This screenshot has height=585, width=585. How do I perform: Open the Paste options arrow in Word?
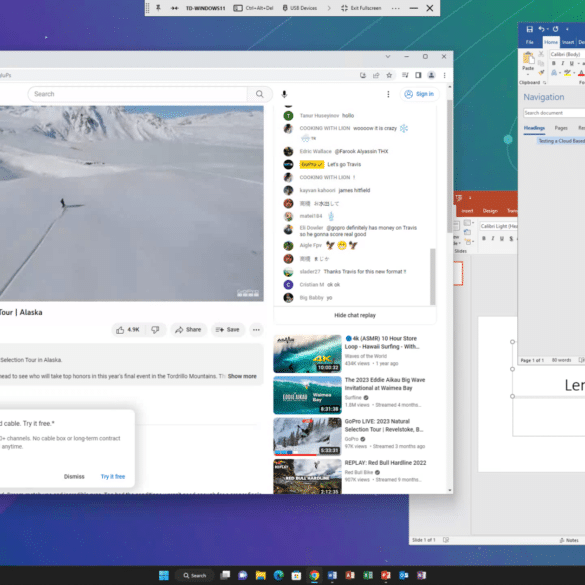[x=528, y=74]
